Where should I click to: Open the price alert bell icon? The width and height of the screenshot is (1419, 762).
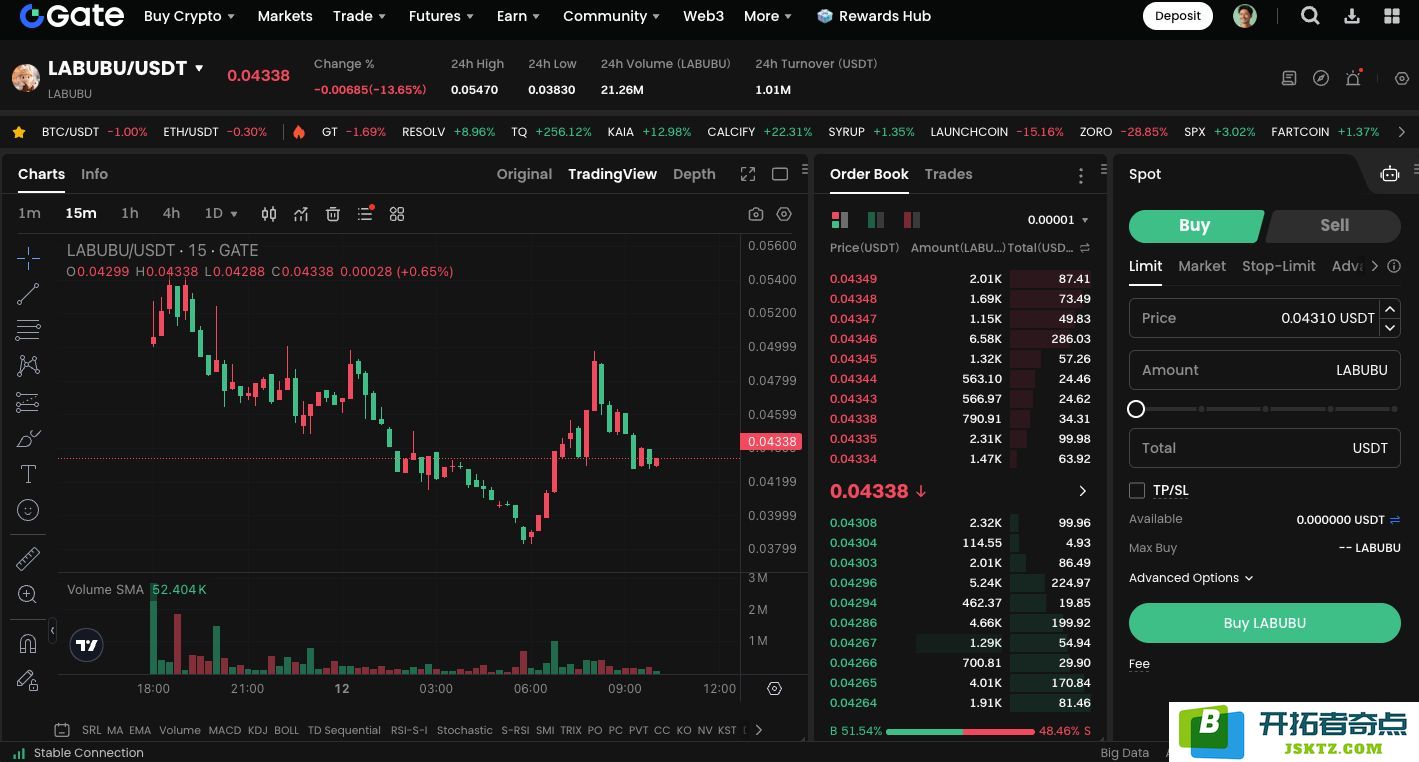[x=1353, y=78]
